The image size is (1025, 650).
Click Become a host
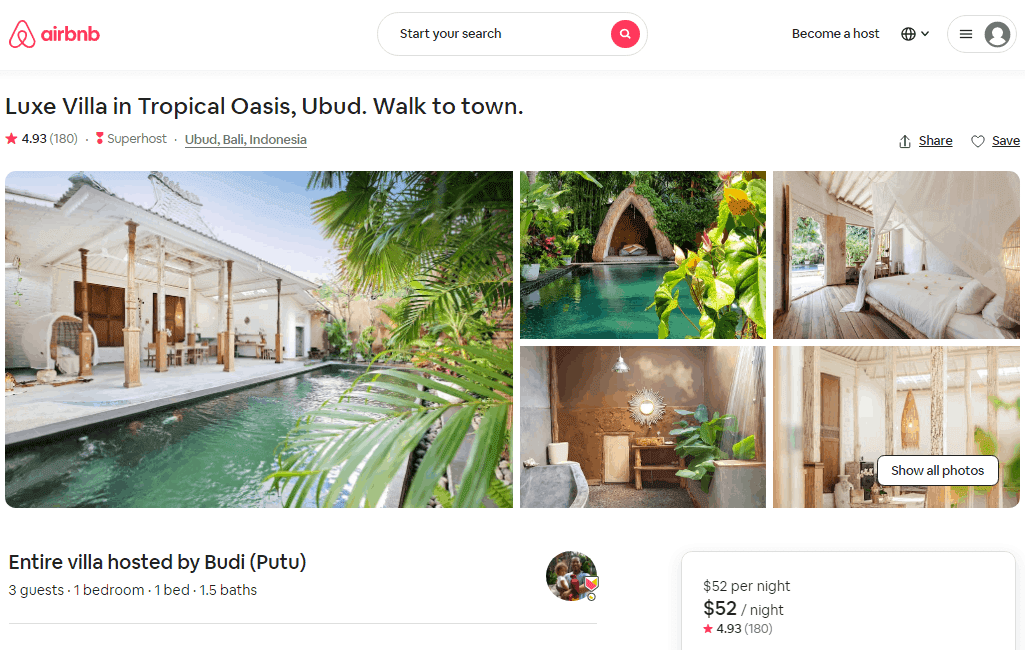pyautogui.click(x=835, y=33)
